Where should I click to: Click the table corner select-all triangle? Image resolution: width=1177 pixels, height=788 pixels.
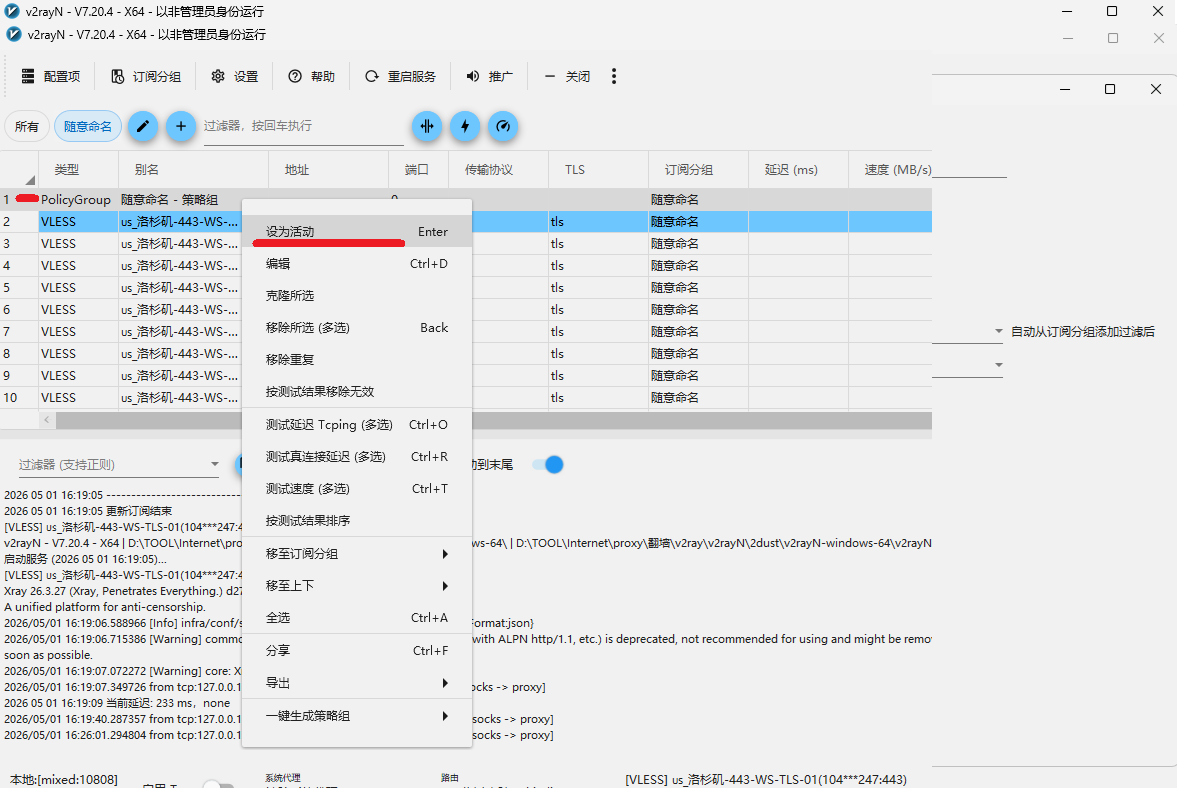pos(30,180)
